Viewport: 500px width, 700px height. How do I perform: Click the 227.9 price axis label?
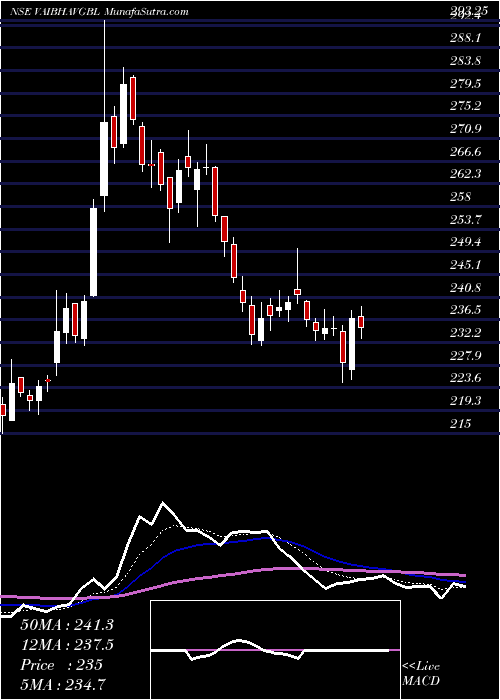[465, 356]
